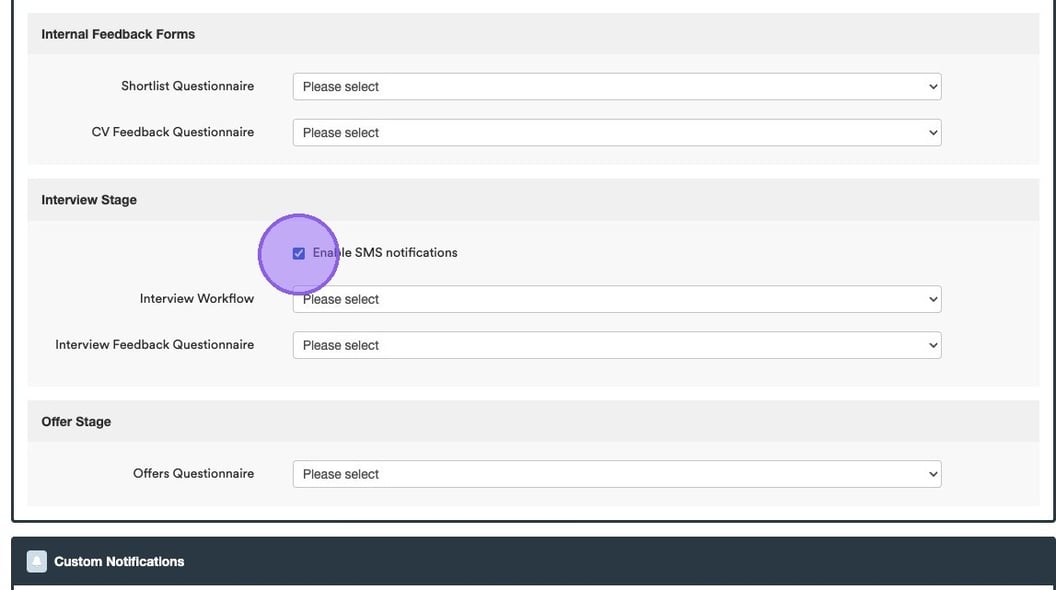Open the Offers Questionnaire dropdown
Screen dimensions: 1056x590
click(x=616, y=474)
